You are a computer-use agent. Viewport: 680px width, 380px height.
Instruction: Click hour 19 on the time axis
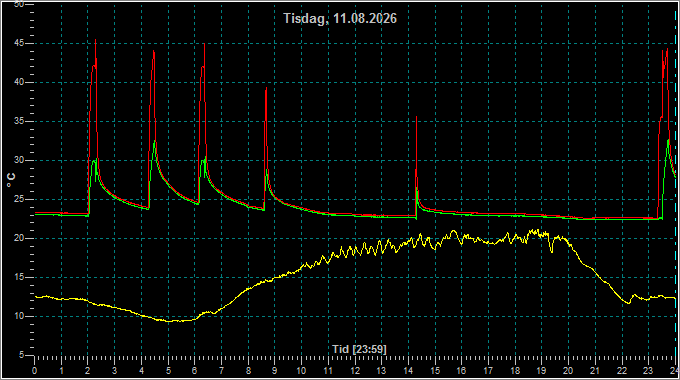[x=542, y=371]
